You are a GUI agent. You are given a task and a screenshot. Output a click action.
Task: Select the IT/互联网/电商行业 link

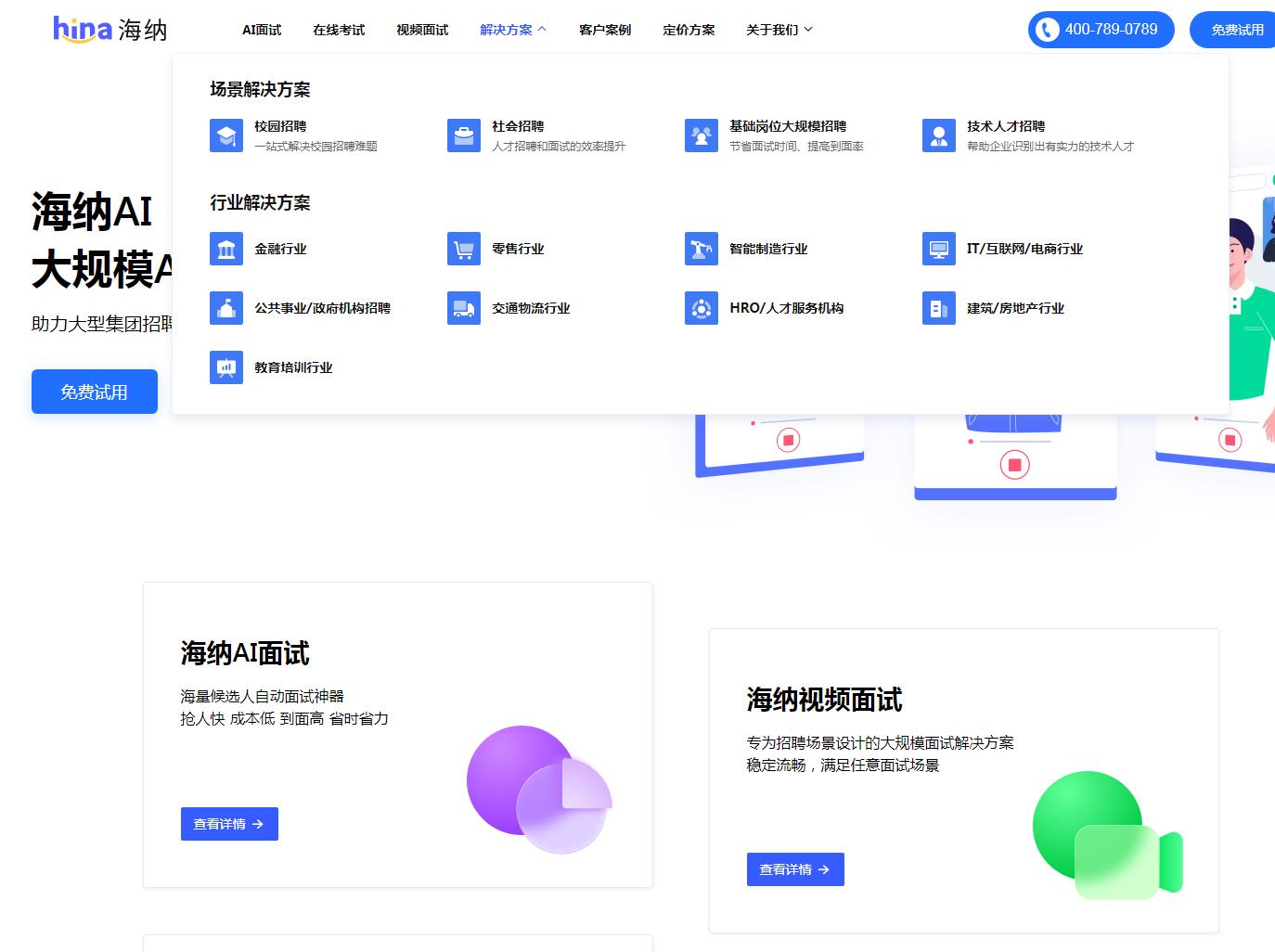1024,249
